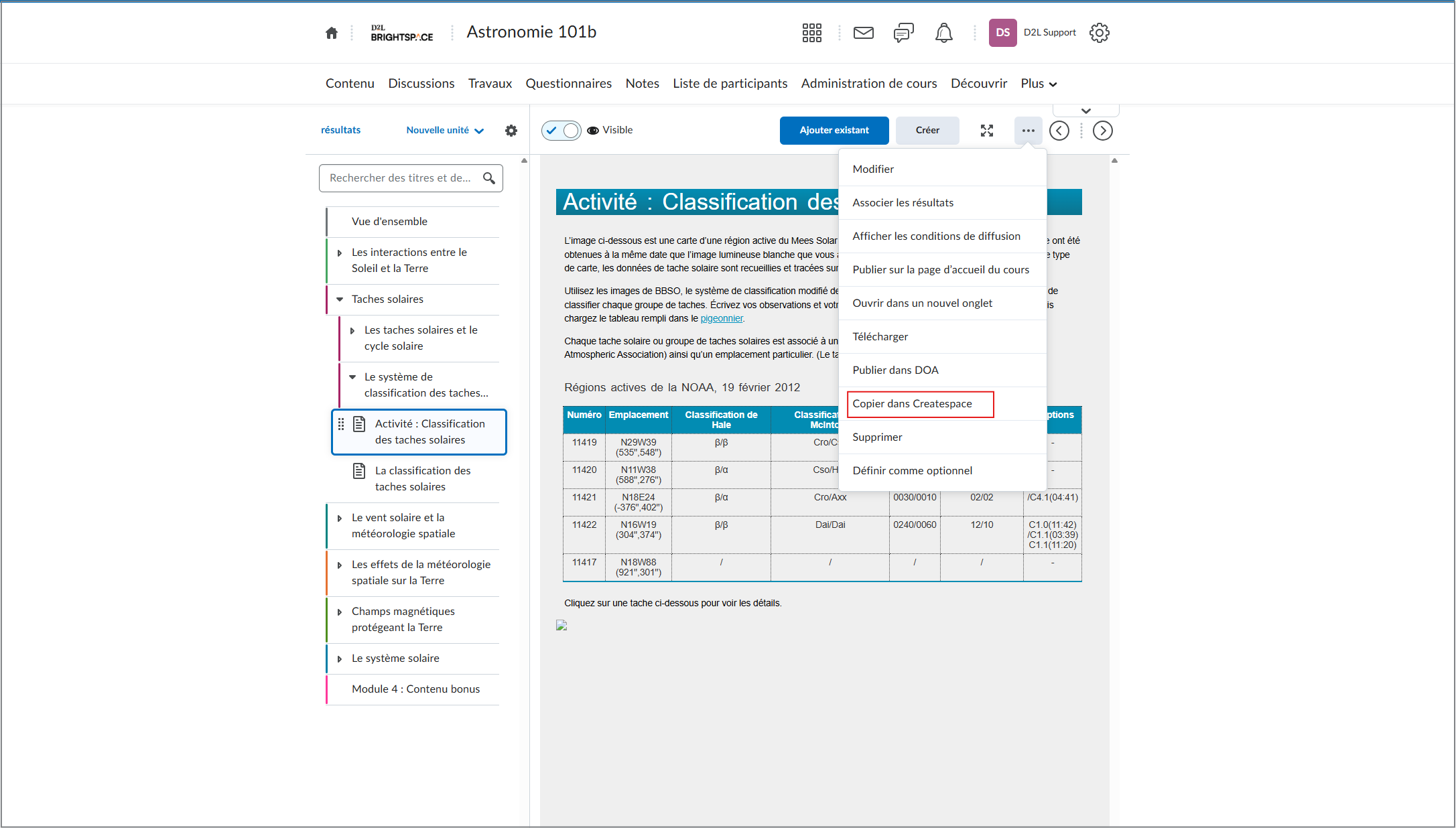1456x828 pixels.
Task: Choose Supprimer in the dropdown menu
Action: pyautogui.click(x=942, y=437)
